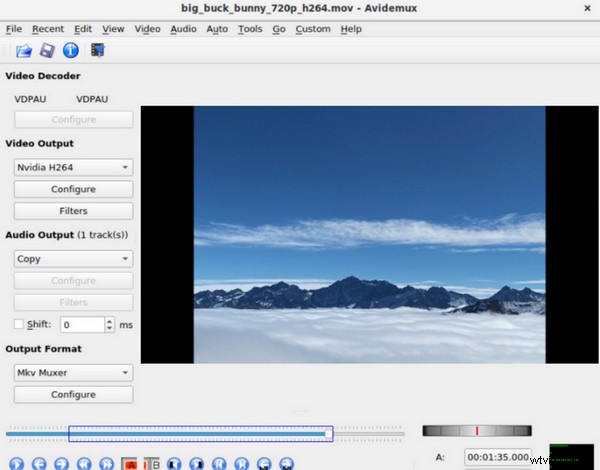Viewport: 600px width, 470px height.
Task: Jump to previous keyframe with rewind icon
Action: [84, 464]
